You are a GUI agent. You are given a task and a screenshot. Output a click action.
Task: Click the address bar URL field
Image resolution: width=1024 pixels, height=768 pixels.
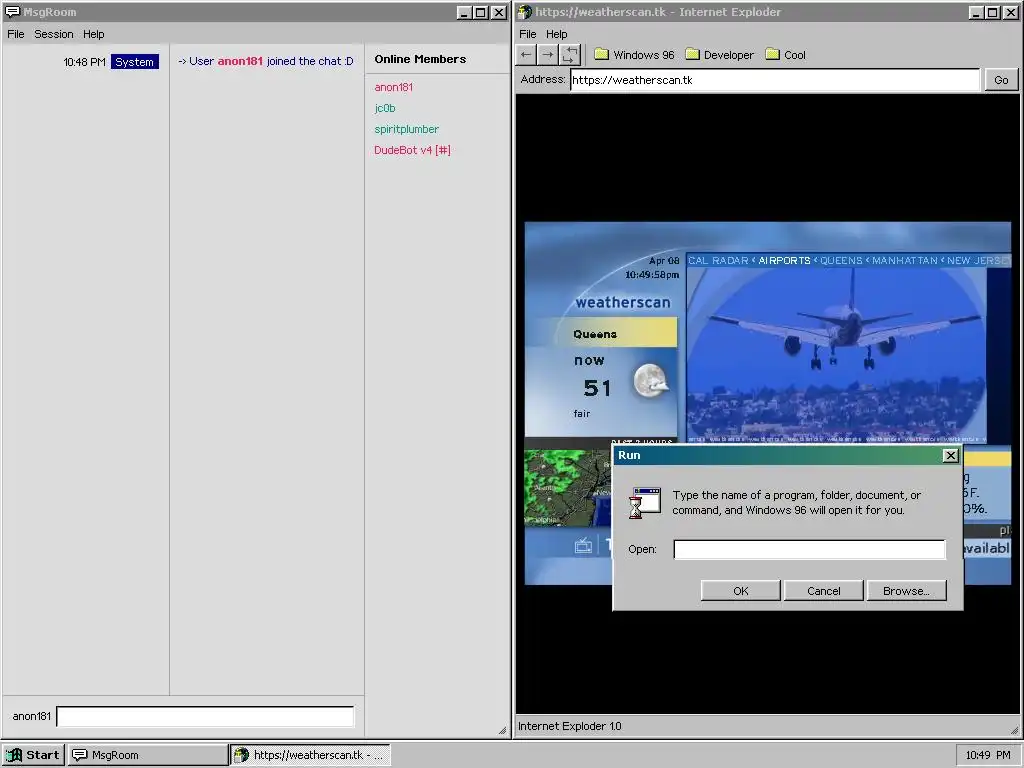(775, 80)
